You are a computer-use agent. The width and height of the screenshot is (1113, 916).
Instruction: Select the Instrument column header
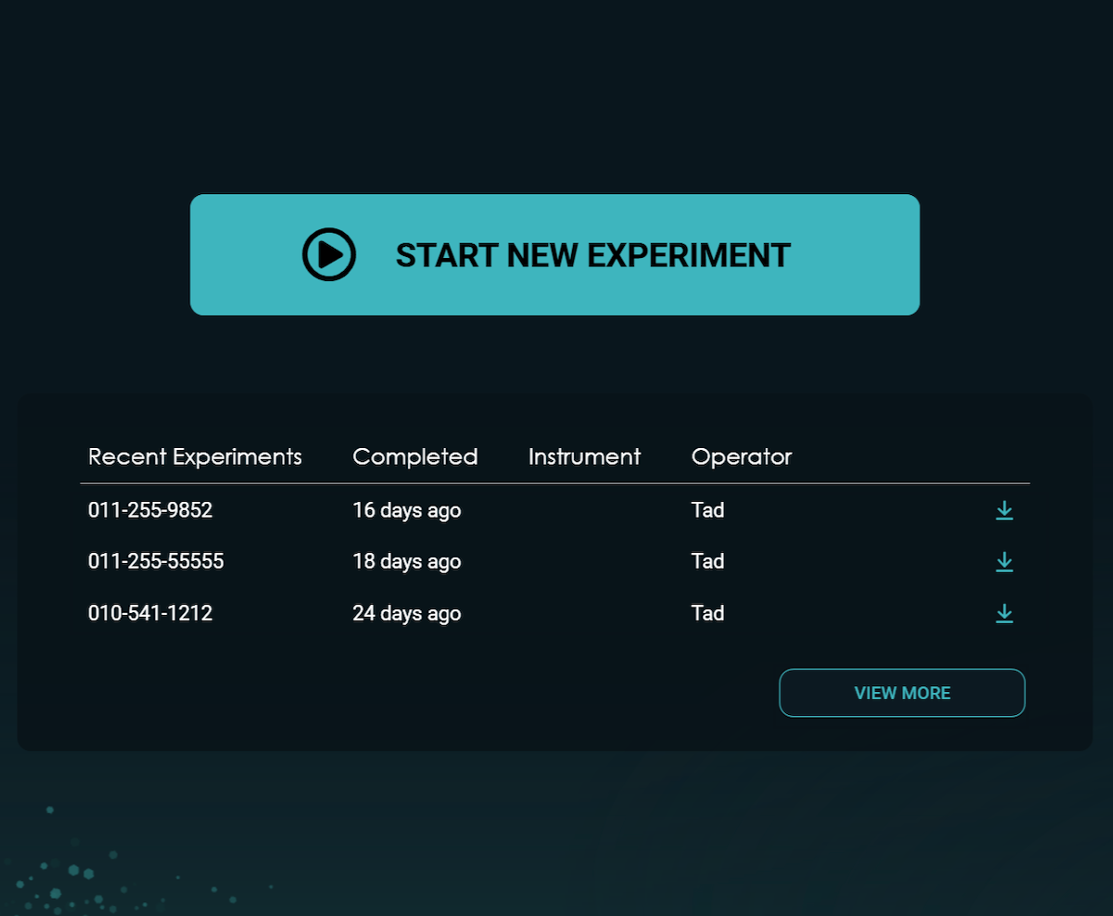click(584, 457)
